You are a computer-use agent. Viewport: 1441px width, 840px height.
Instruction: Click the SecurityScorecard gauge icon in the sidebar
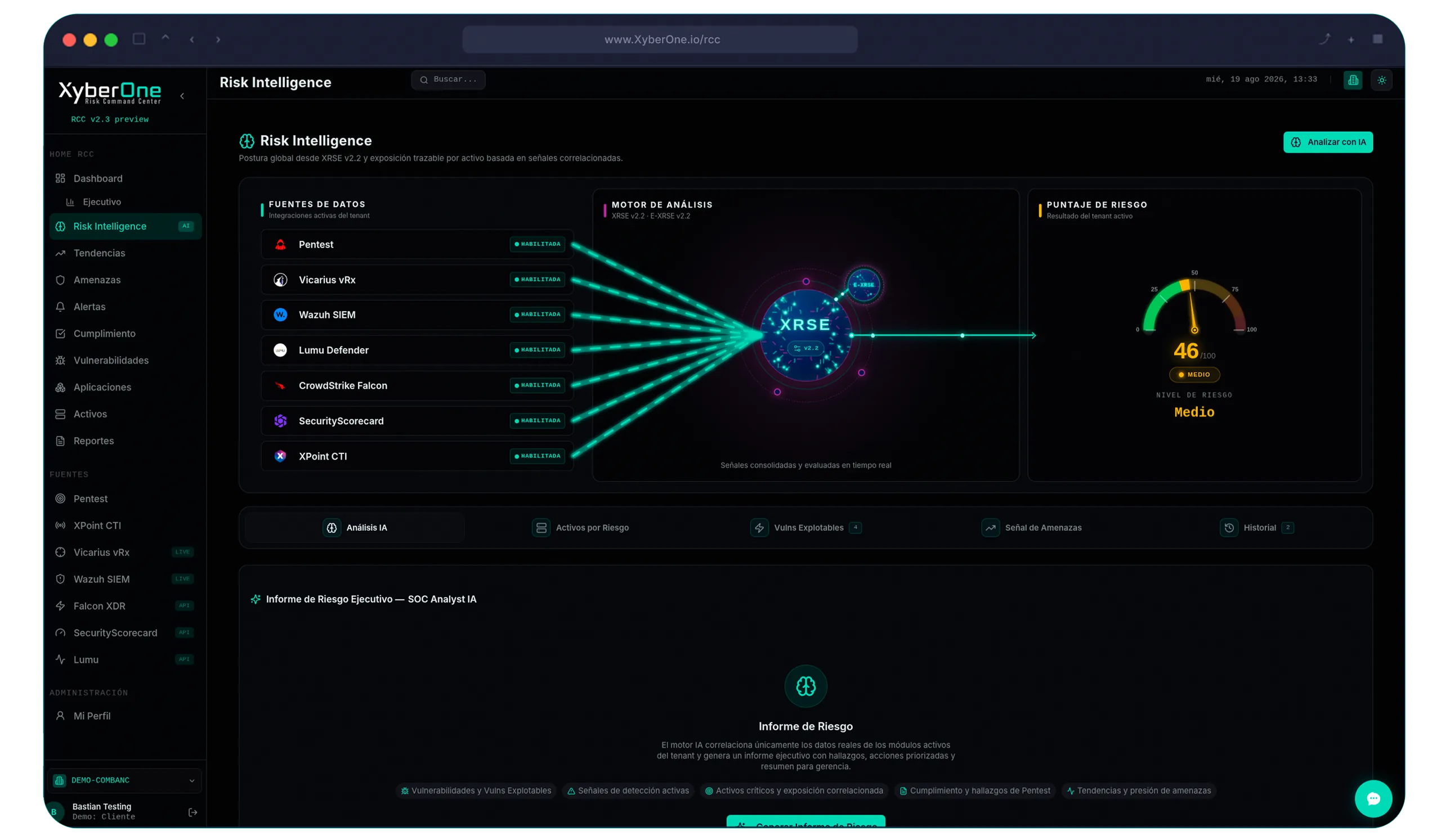[x=60, y=633]
